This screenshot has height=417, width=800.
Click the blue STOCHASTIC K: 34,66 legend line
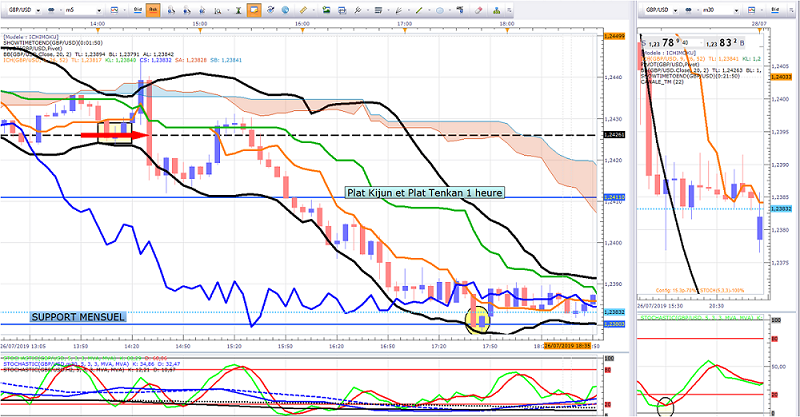point(92,364)
